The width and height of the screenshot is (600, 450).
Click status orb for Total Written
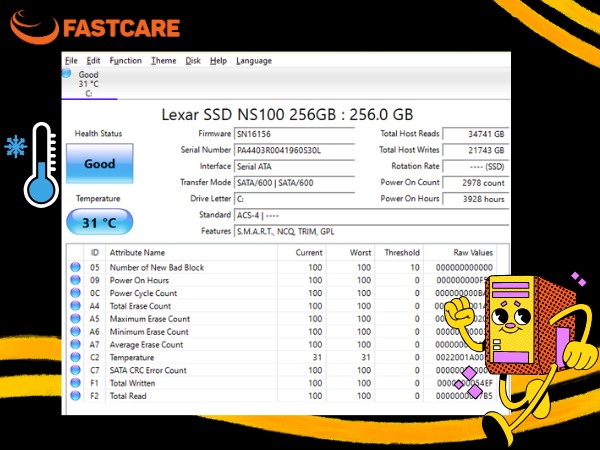point(75,383)
